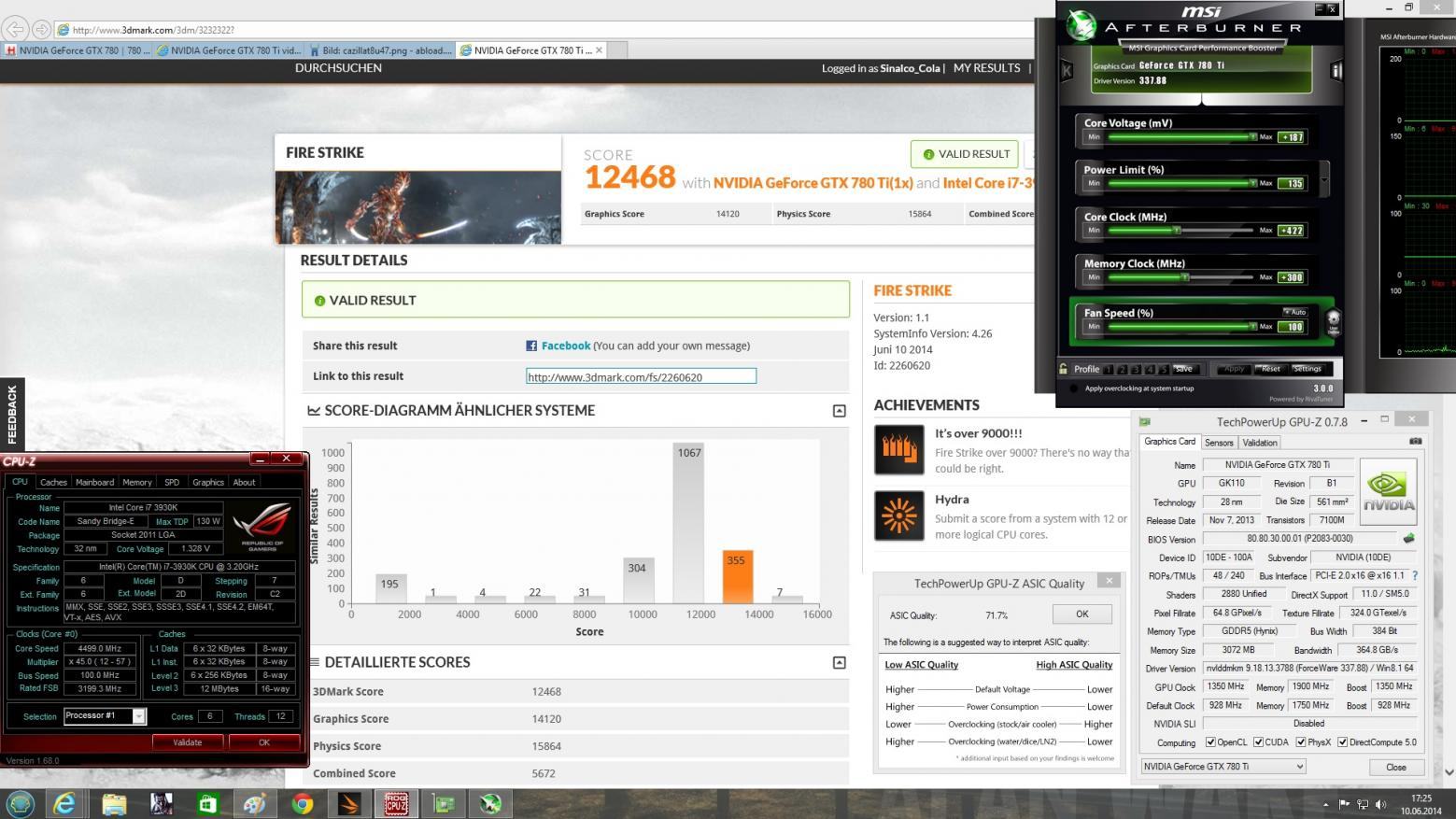Screen dimensions: 1456x819
Task: Click the GPU-Z screenshot camera icon
Action: 1415,441
